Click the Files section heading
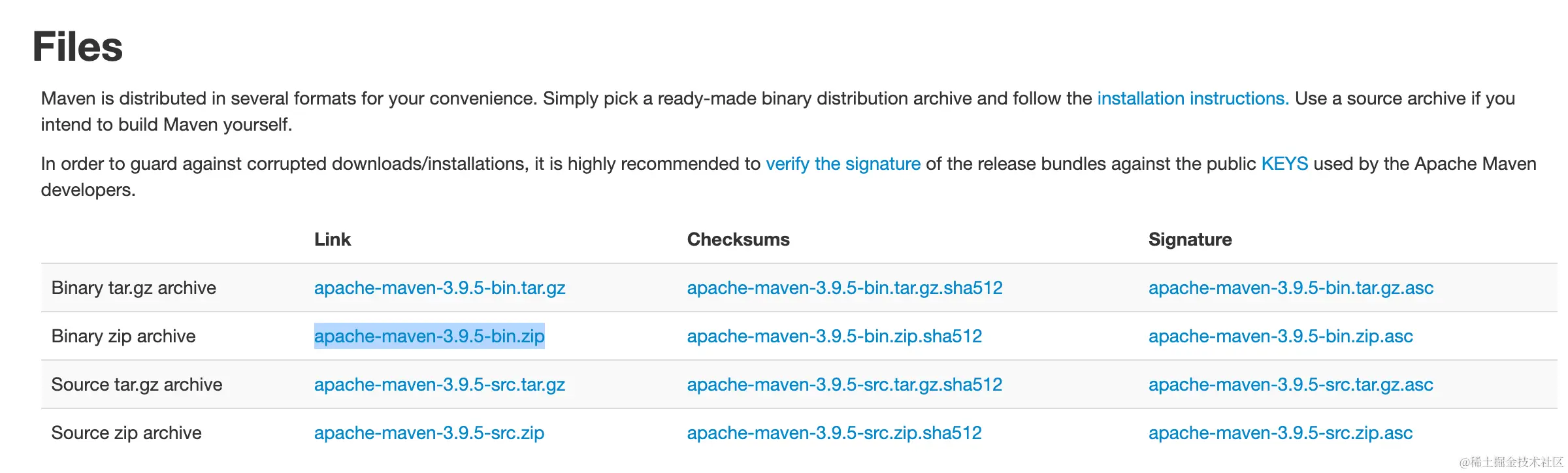 tap(78, 47)
